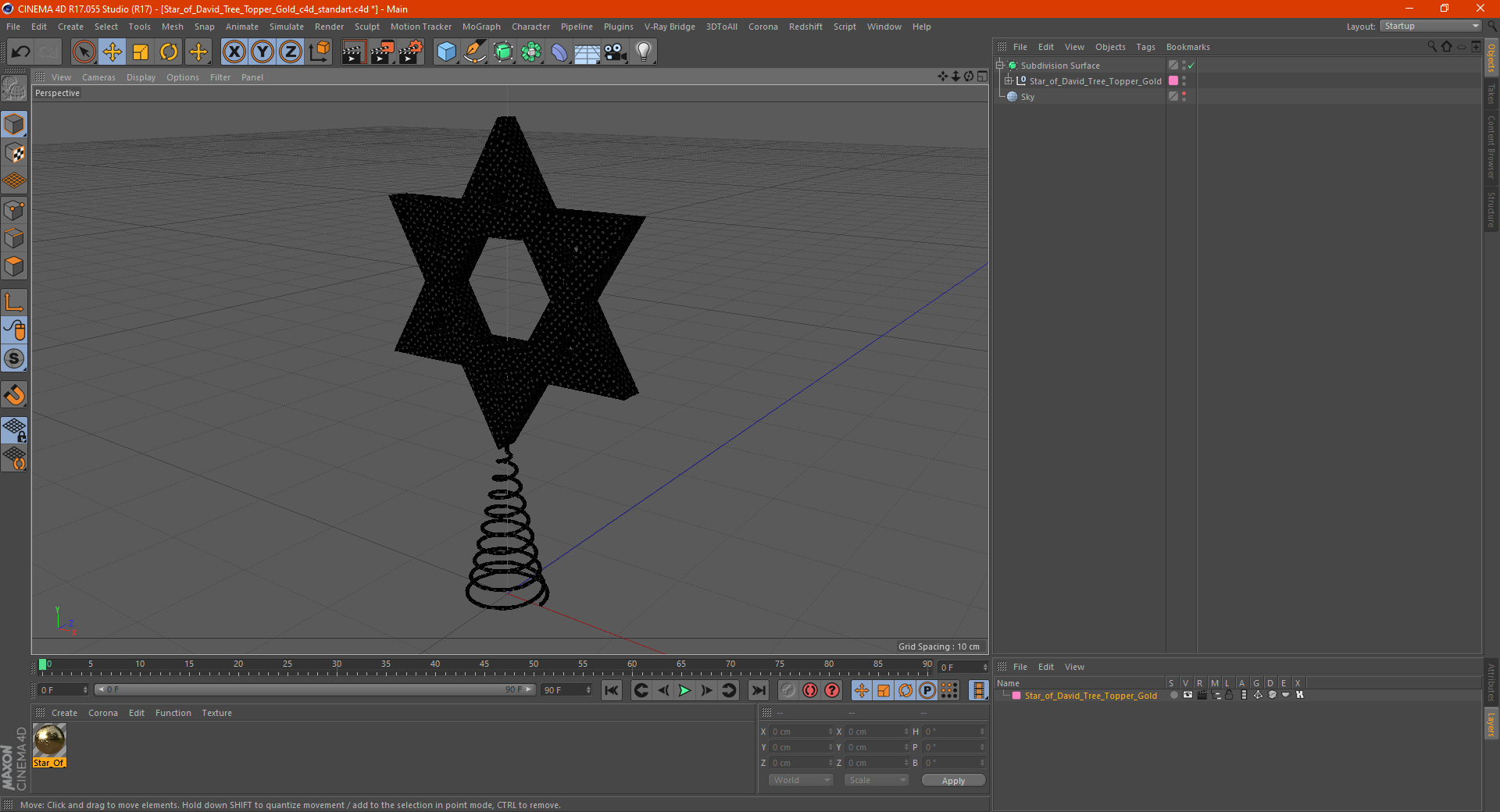
Task: Toggle X axis lock
Action: coord(234,52)
